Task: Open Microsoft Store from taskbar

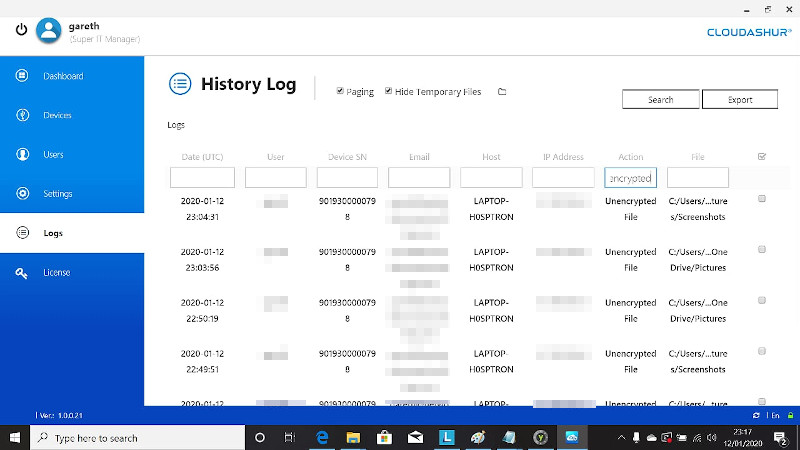Action: click(384, 438)
